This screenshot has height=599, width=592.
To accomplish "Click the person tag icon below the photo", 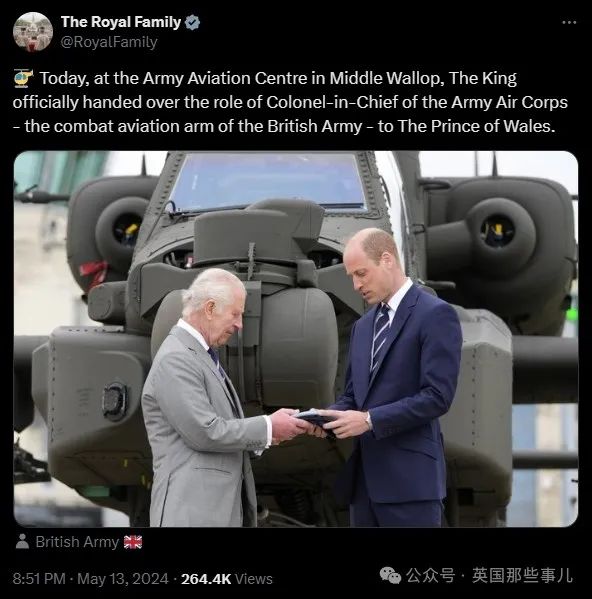I will pos(23,541).
